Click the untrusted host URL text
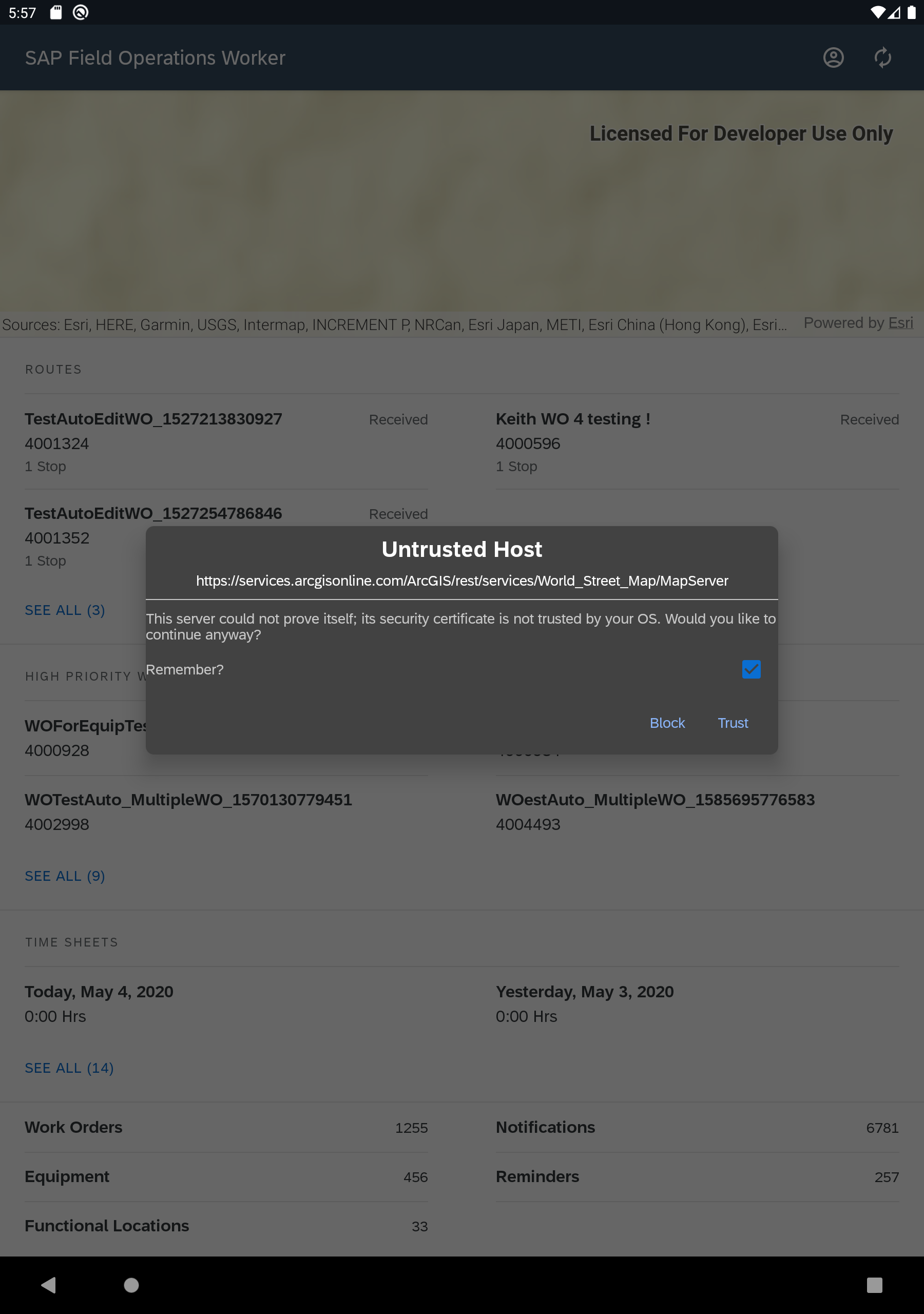The image size is (924, 1314). point(462,581)
